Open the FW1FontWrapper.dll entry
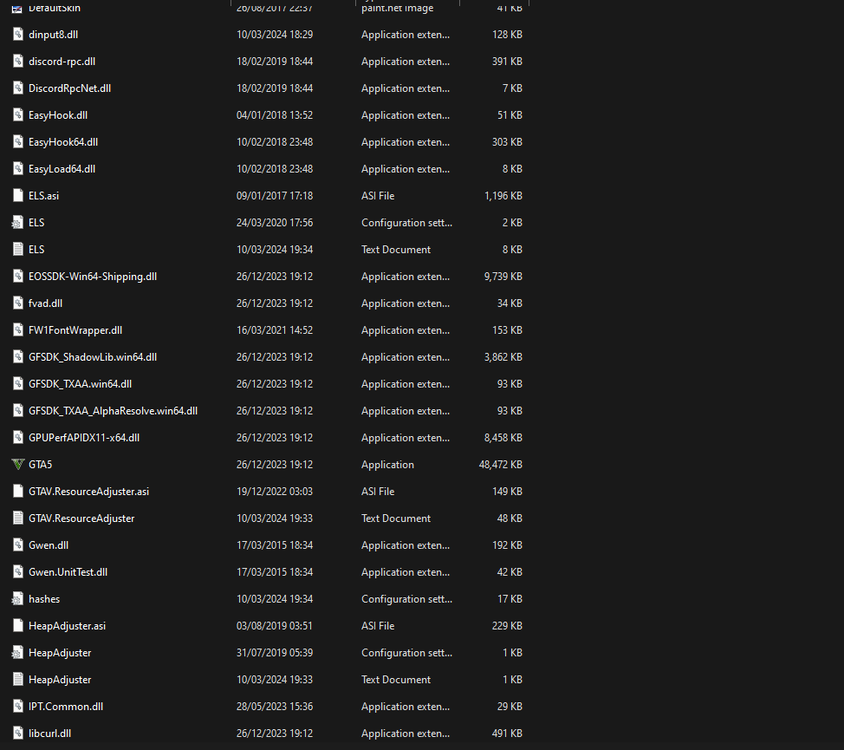Image resolution: width=844 pixels, height=750 pixels. (x=79, y=330)
